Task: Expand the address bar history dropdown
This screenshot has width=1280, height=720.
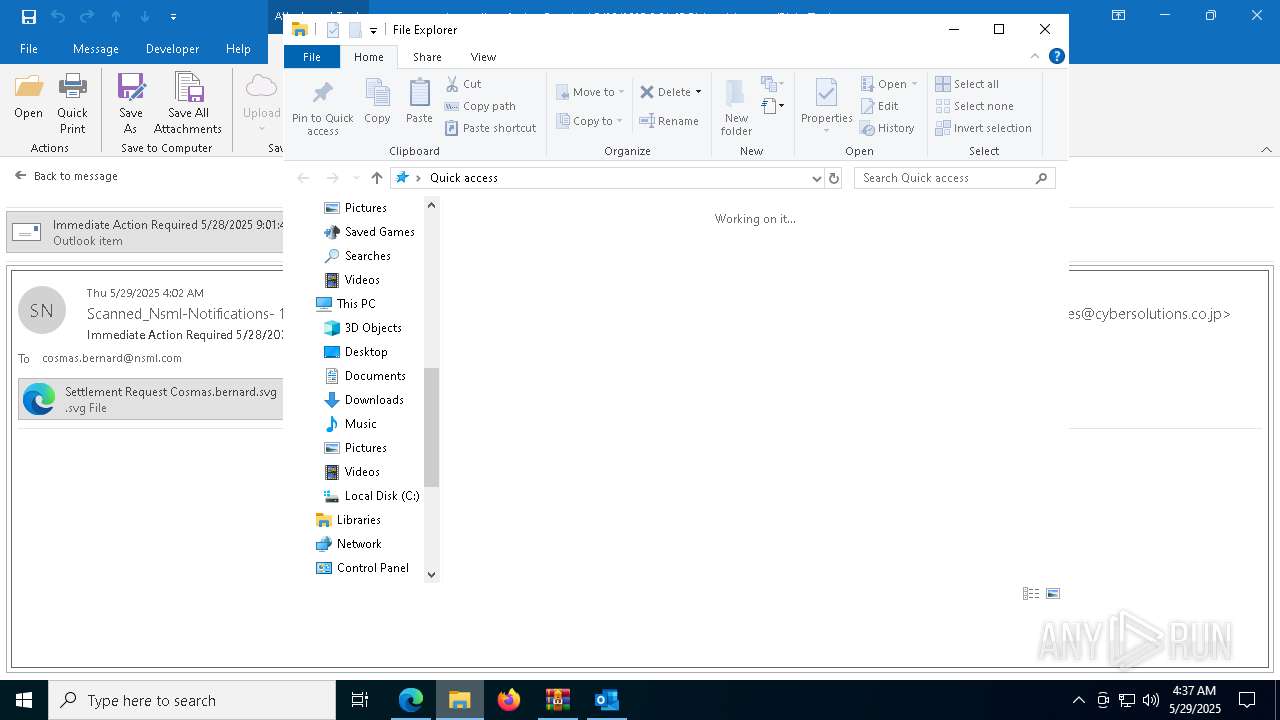Action: 817,178
